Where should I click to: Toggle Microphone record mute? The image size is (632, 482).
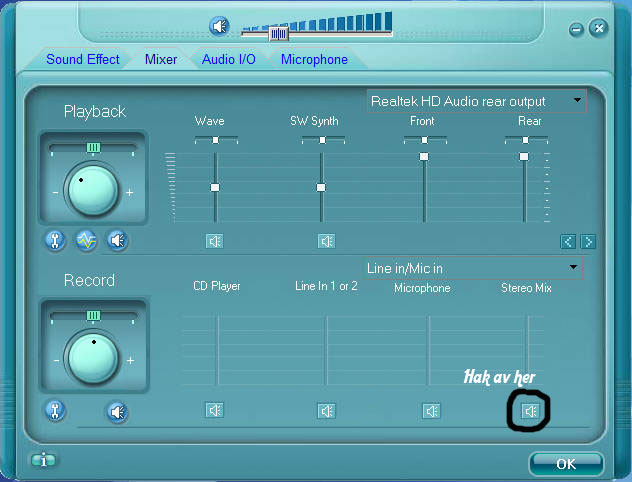coord(431,411)
